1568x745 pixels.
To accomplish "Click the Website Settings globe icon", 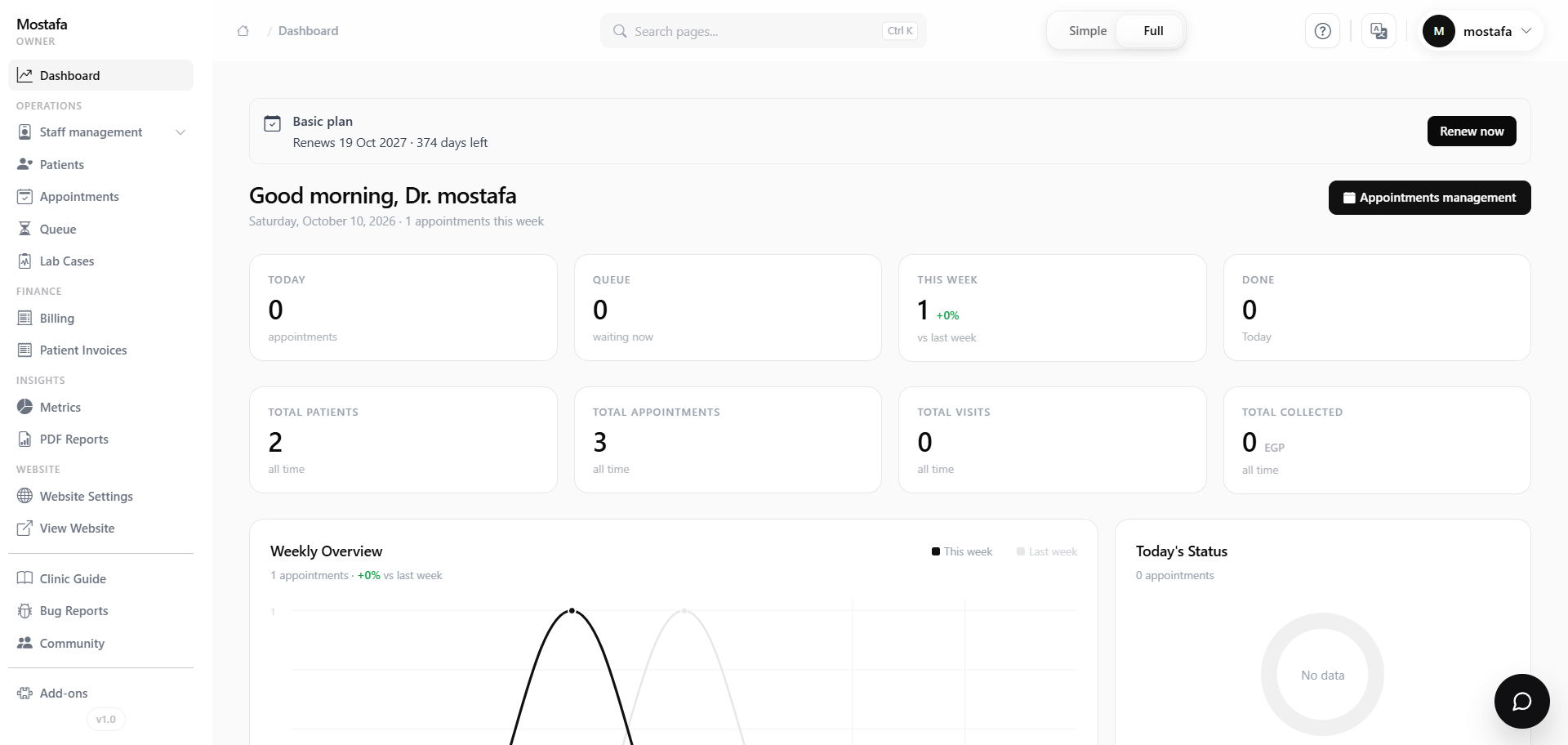I will coord(24,496).
